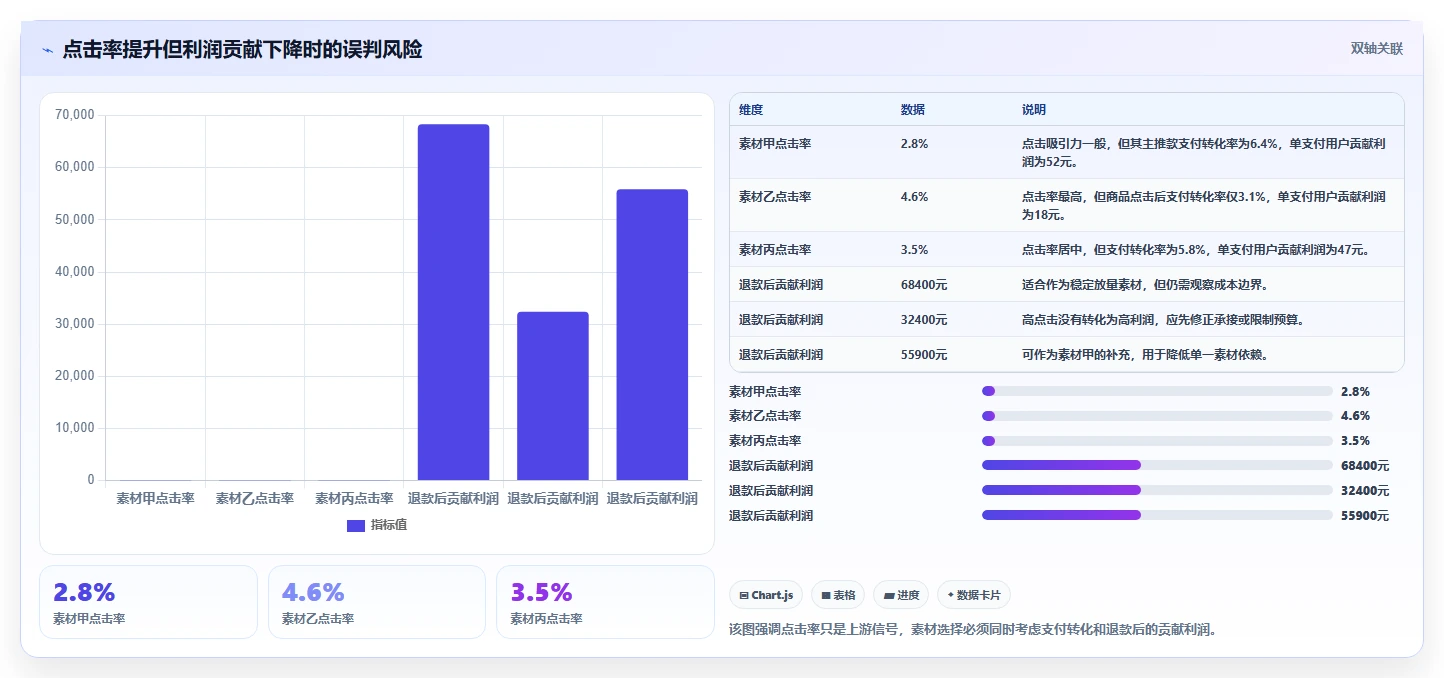The width and height of the screenshot is (1444, 678).
Task: Click the shortest purple bar in chart
Action: (x=552, y=396)
